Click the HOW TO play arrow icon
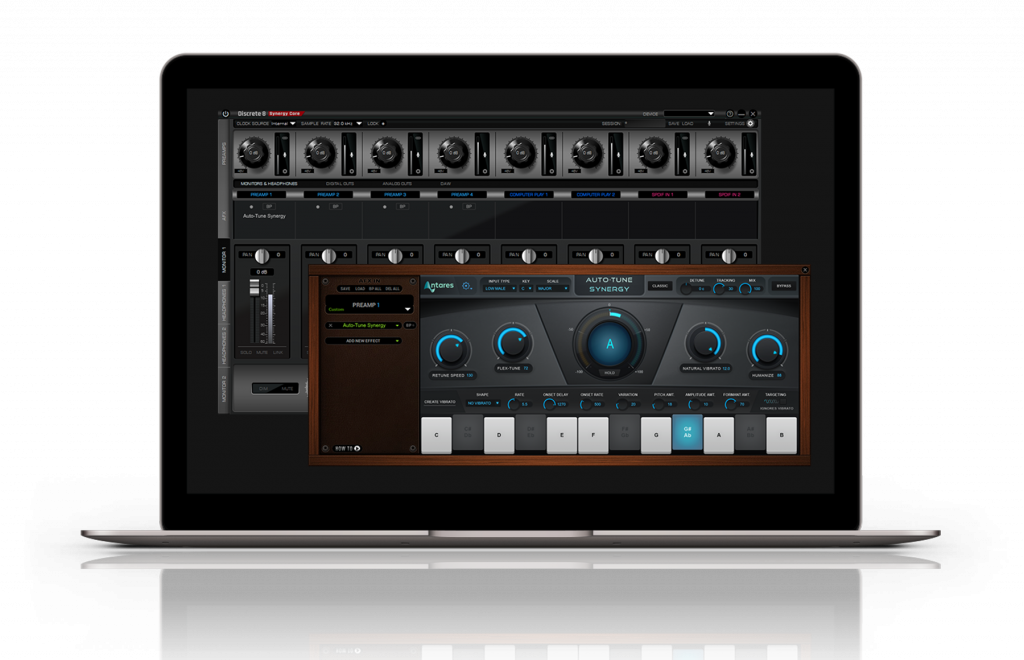 point(358,449)
